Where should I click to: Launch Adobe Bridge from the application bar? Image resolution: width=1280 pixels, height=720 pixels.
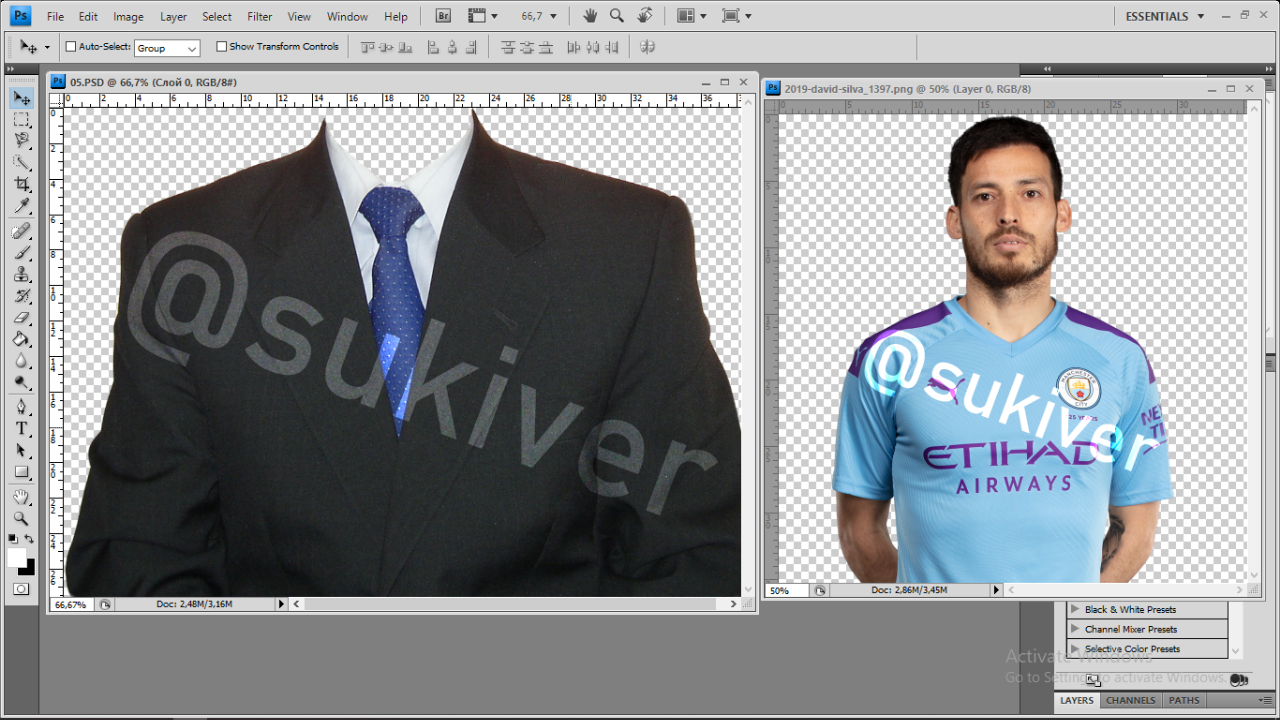[x=443, y=16]
